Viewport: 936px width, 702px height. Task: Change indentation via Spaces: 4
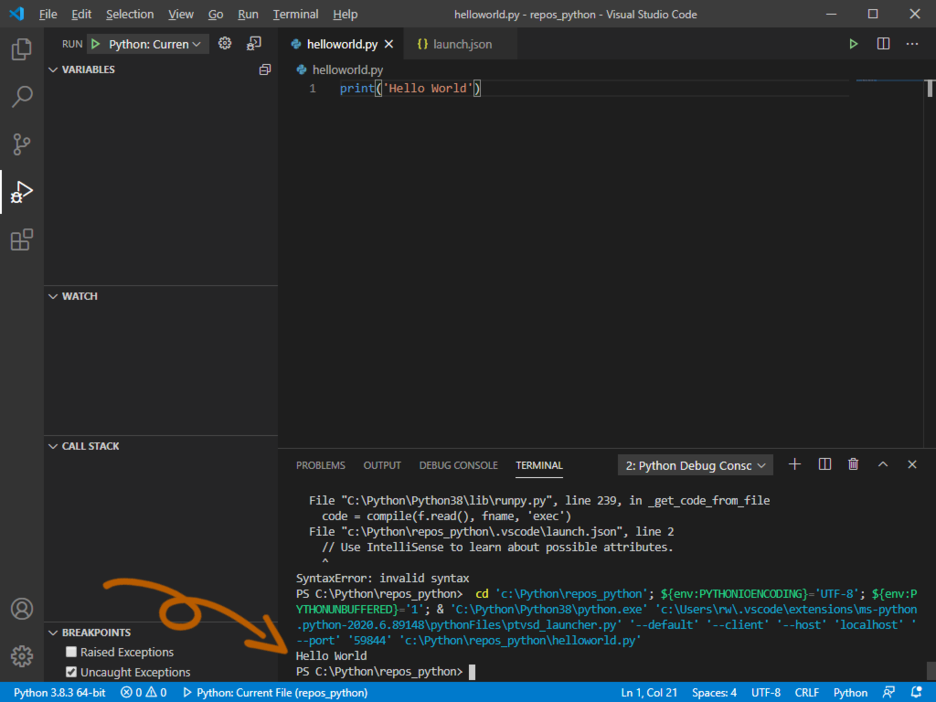714,692
